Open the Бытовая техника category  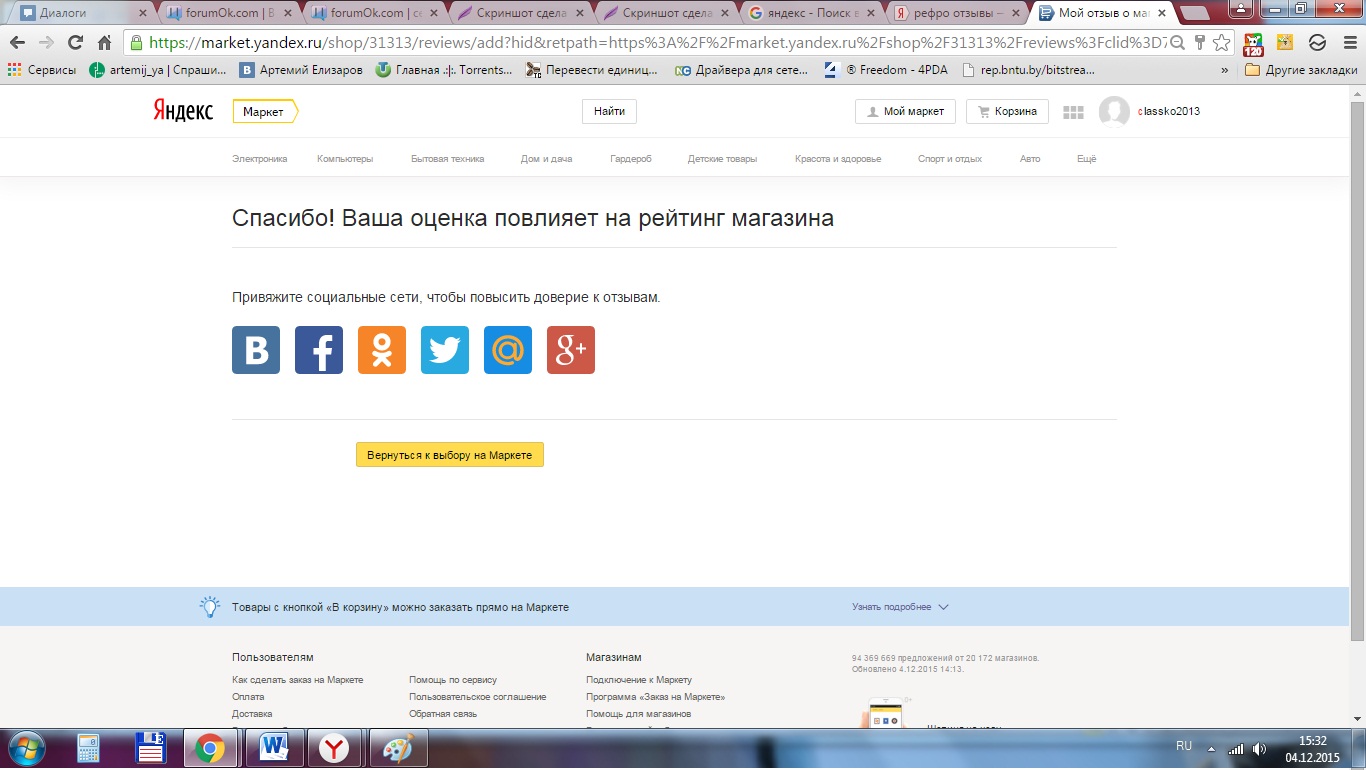(x=447, y=159)
